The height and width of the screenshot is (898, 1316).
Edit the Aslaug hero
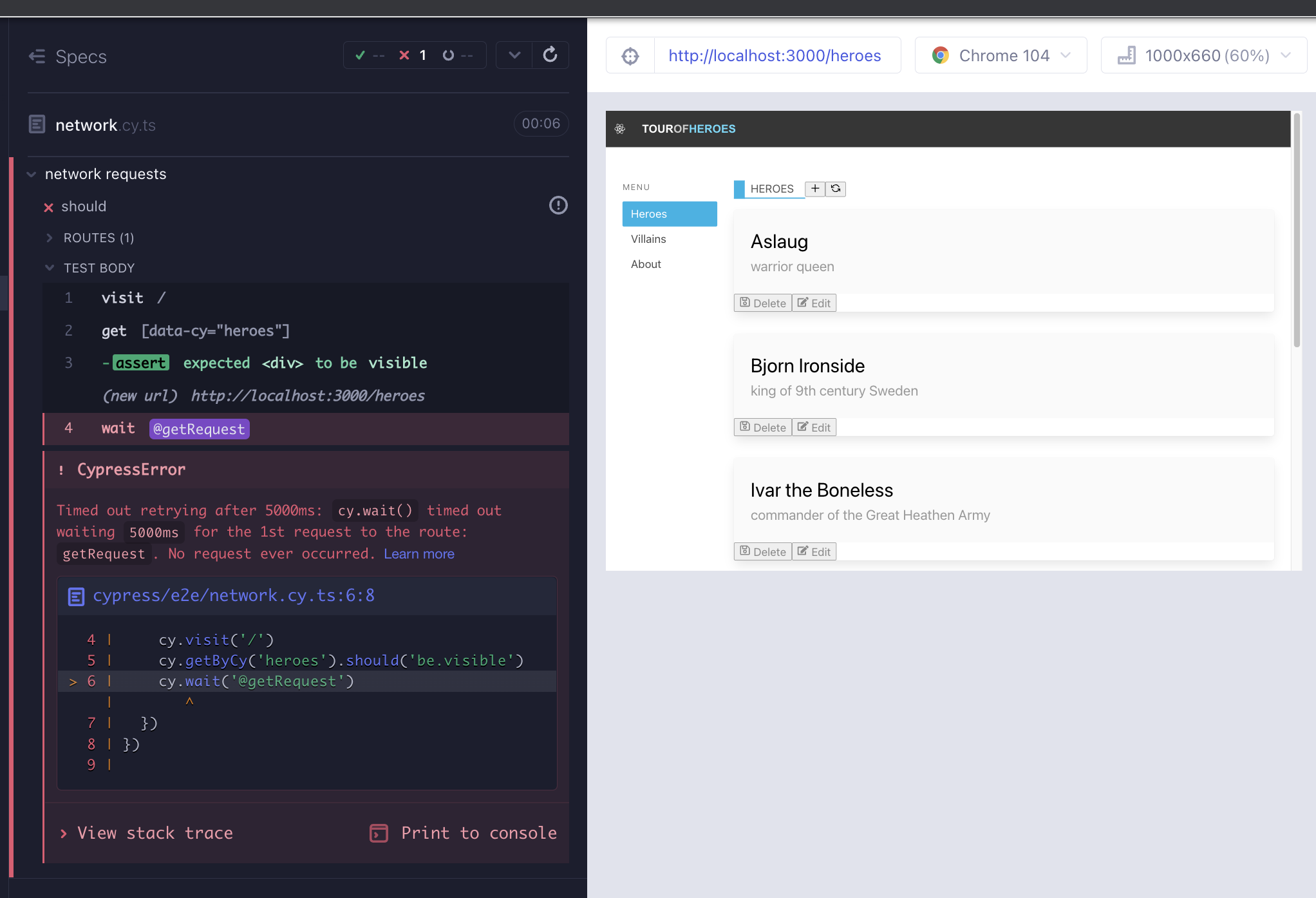pyautogui.click(x=814, y=303)
